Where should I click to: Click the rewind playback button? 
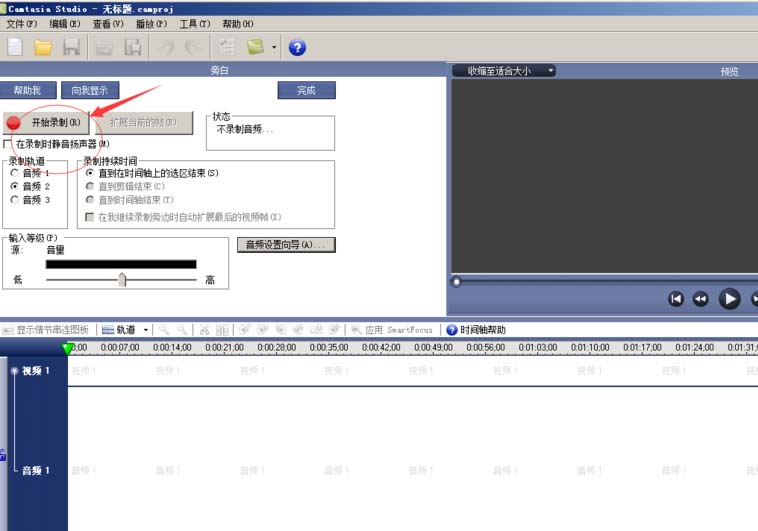click(700, 299)
